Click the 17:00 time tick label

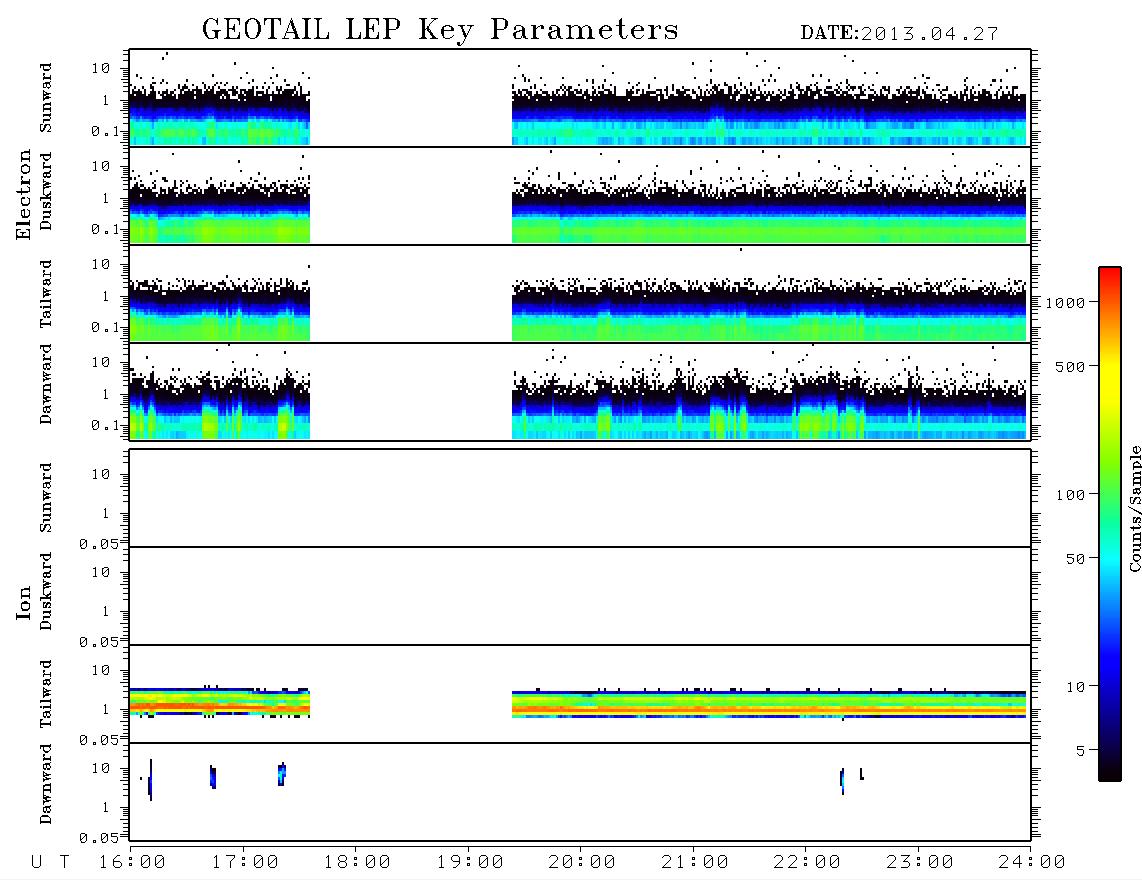[245, 863]
